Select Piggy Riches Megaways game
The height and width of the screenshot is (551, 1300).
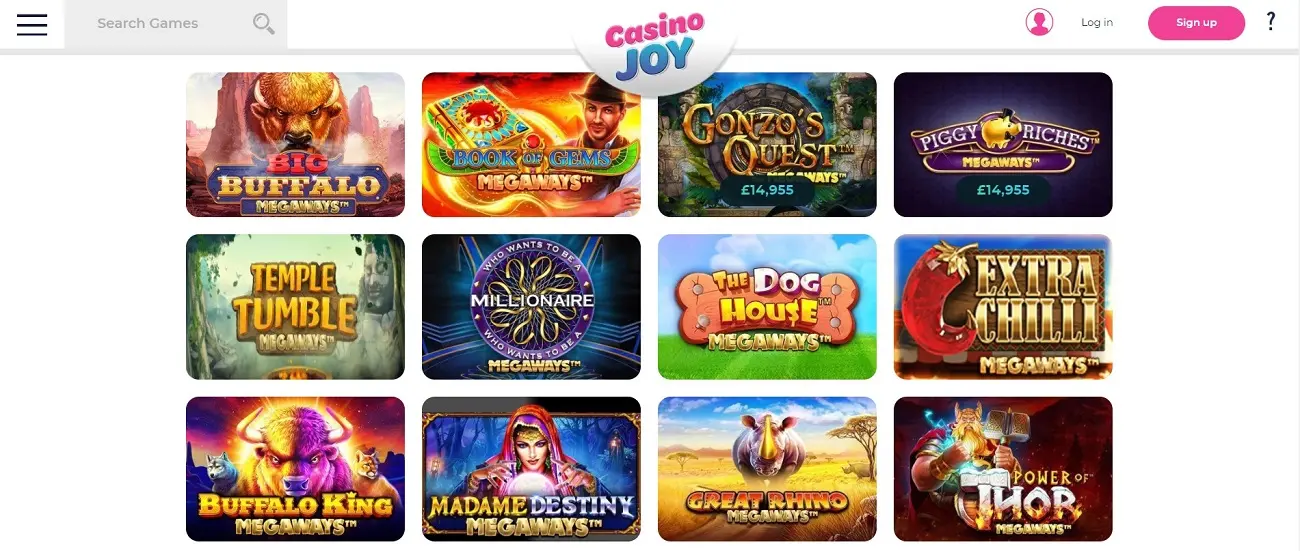tap(1003, 144)
